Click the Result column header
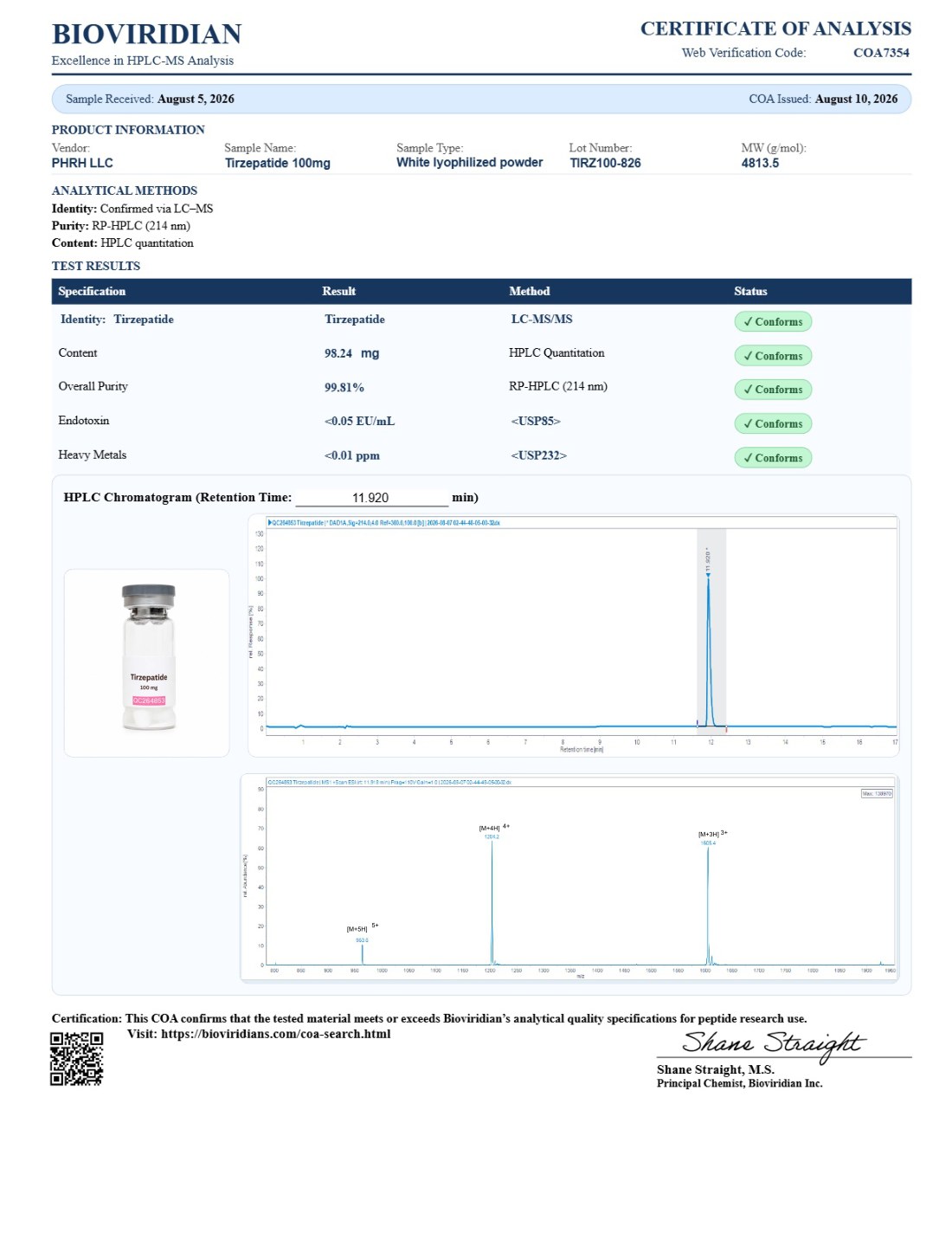 click(x=338, y=291)
